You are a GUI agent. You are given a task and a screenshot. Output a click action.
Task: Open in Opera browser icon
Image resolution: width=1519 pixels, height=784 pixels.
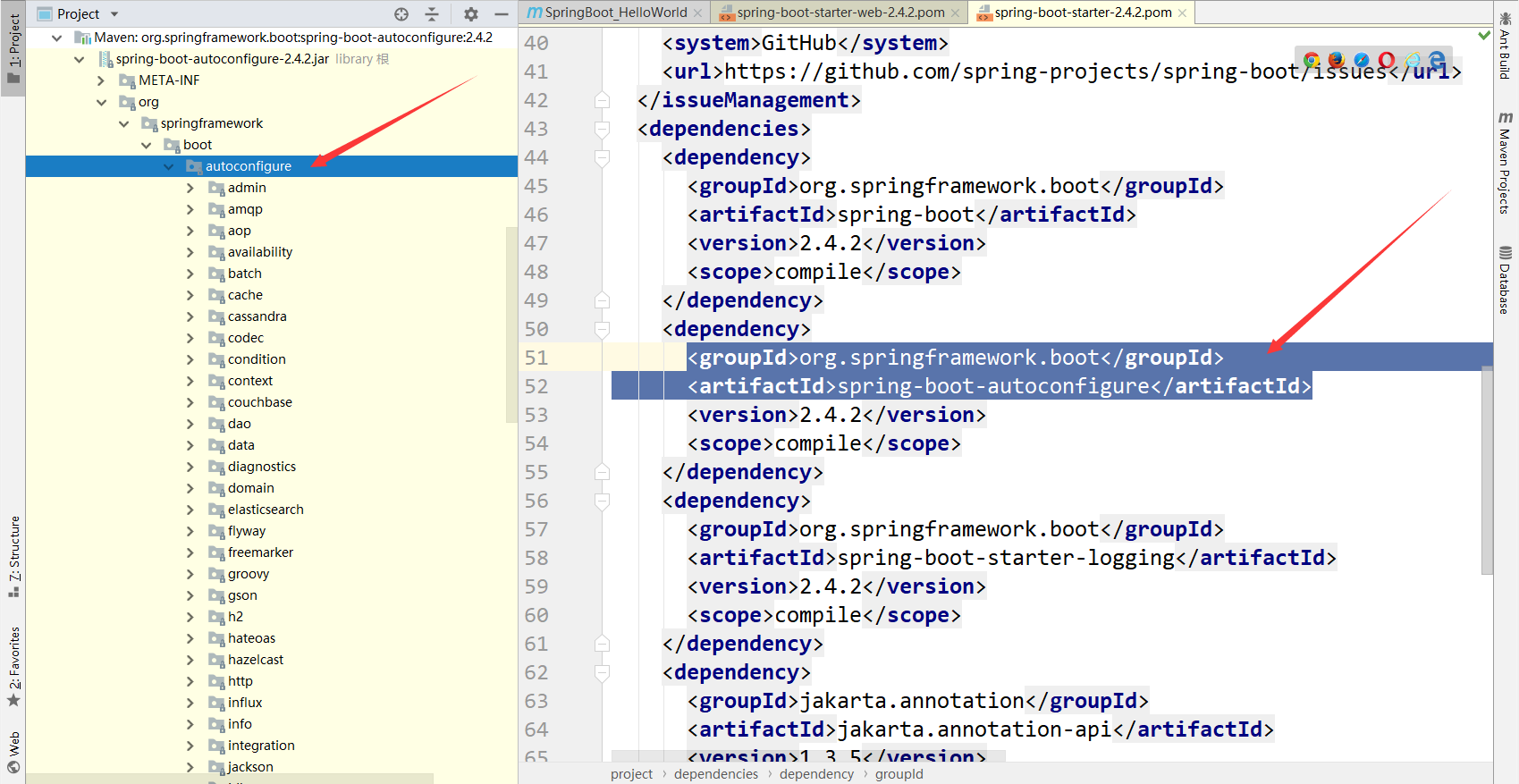click(x=1387, y=60)
